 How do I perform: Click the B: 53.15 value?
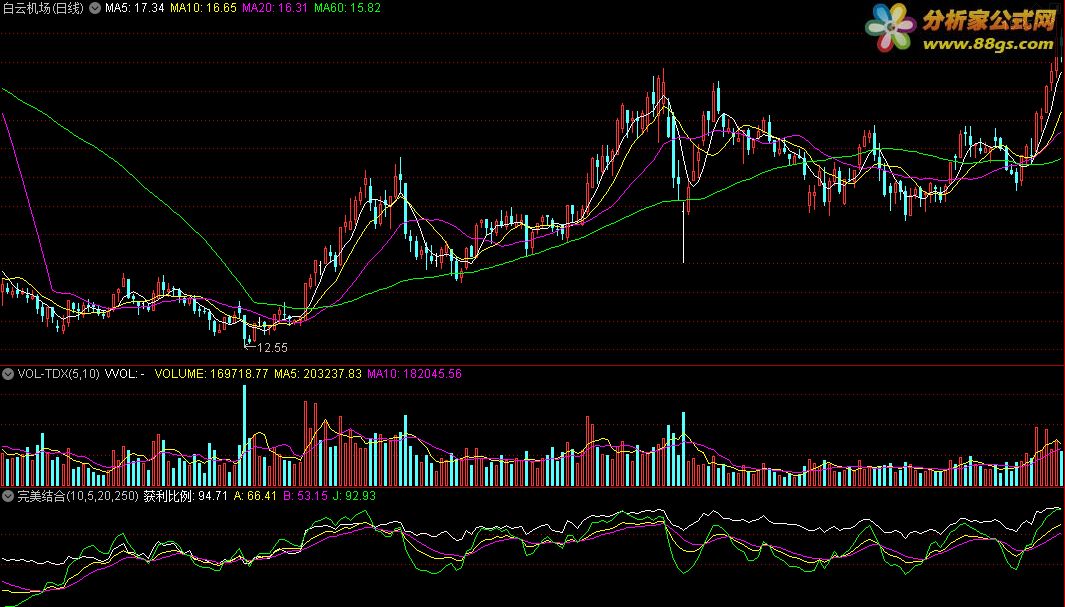[305, 496]
